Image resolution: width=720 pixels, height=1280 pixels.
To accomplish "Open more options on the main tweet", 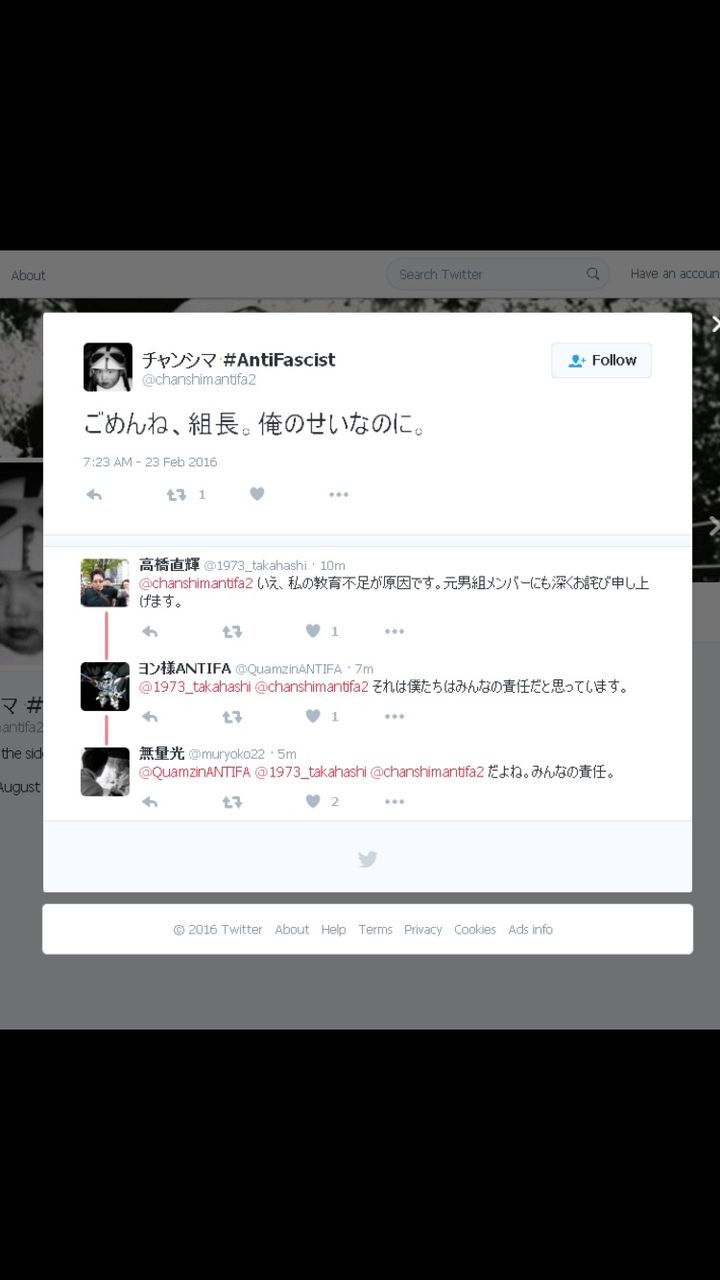I will [x=339, y=494].
